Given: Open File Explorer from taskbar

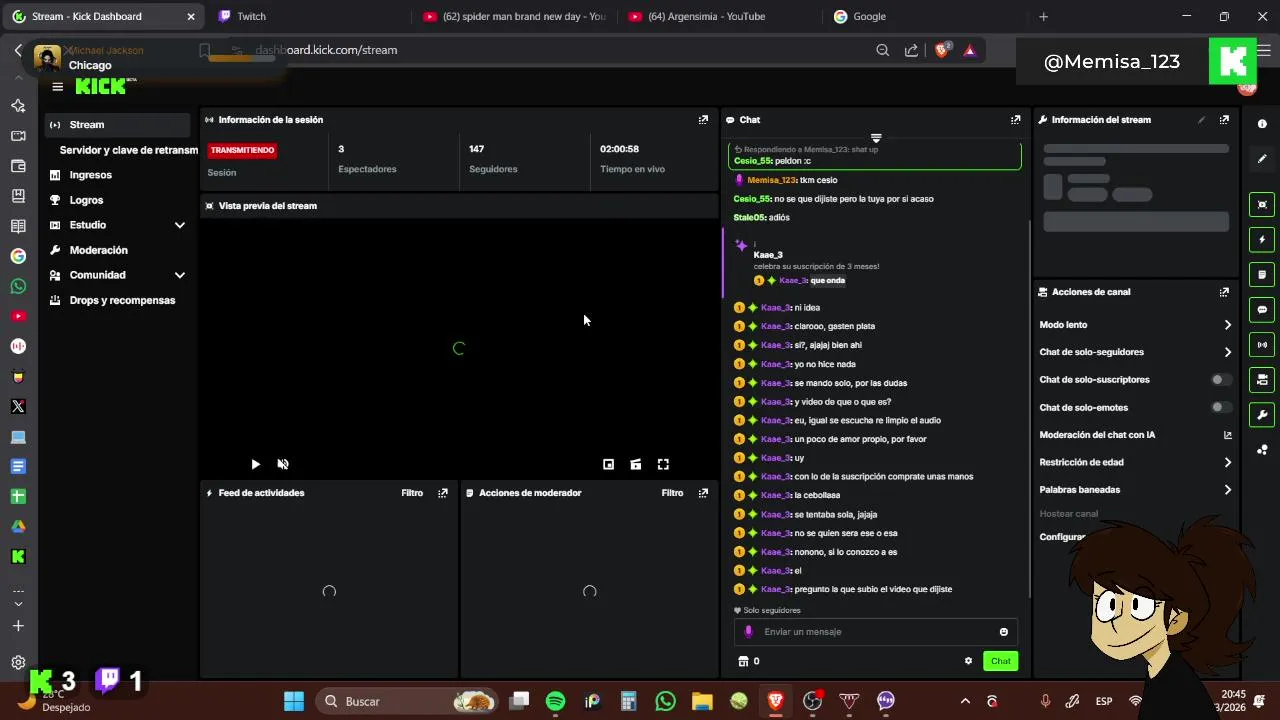Looking at the screenshot, I should pyautogui.click(x=702, y=701).
